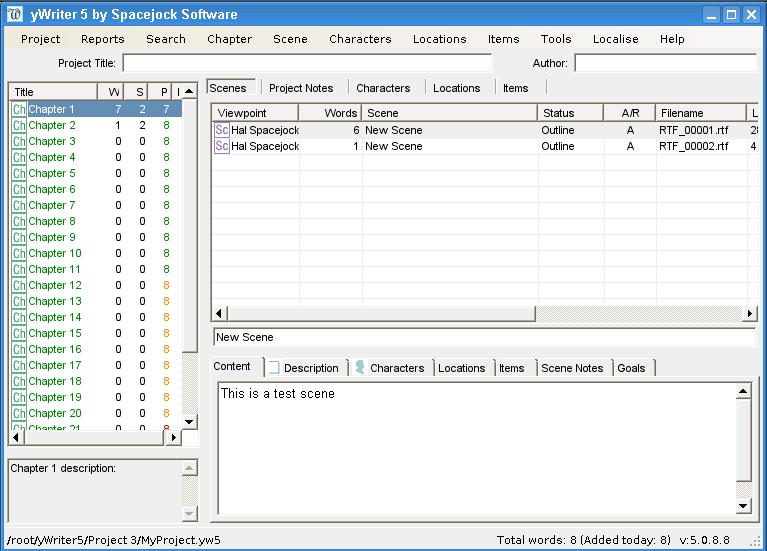
Task: Open the Search menu
Action: pyautogui.click(x=166, y=39)
